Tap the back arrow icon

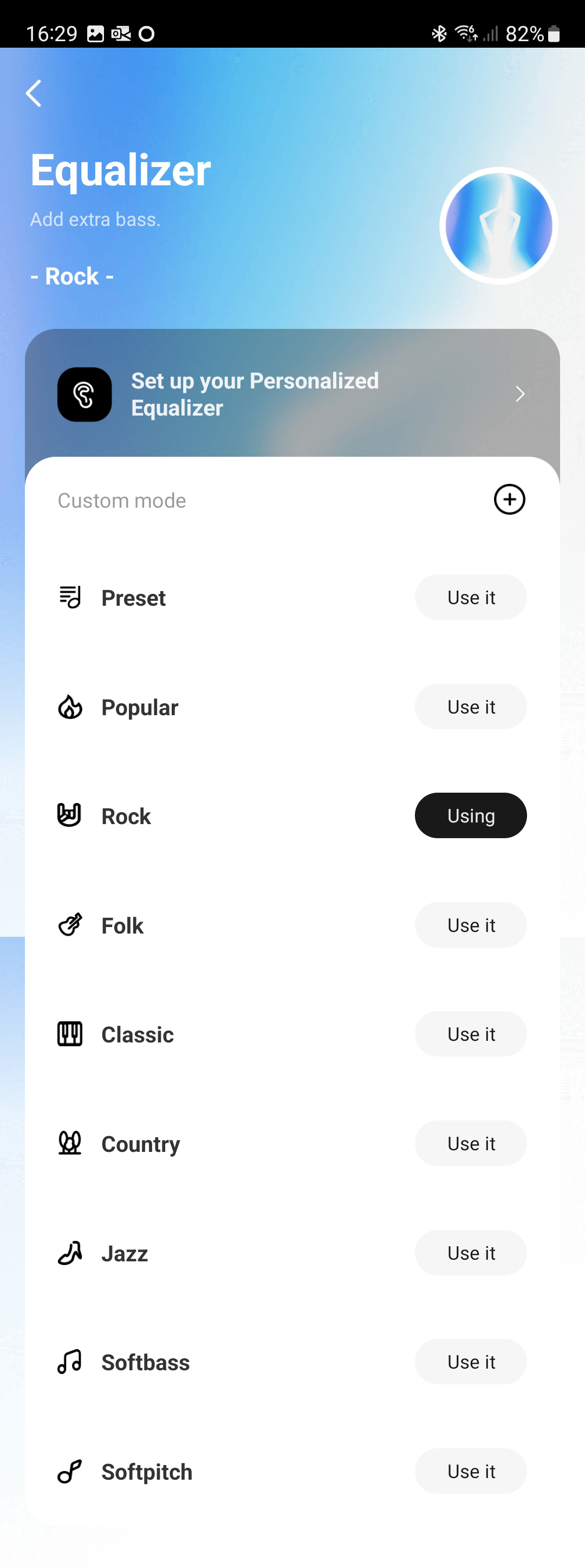tap(34, 93)
